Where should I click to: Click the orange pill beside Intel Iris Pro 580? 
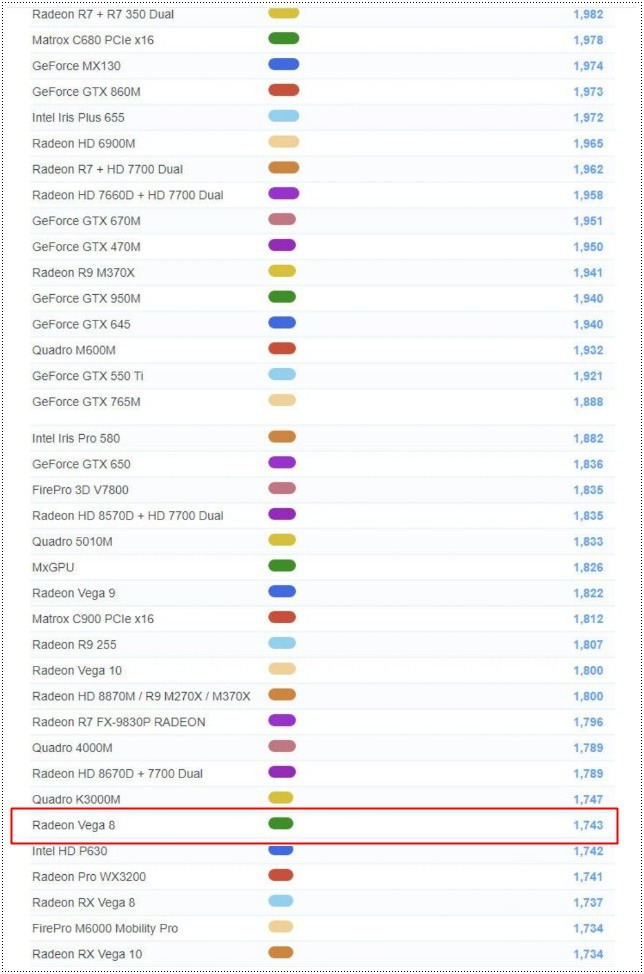coord(282,437)
